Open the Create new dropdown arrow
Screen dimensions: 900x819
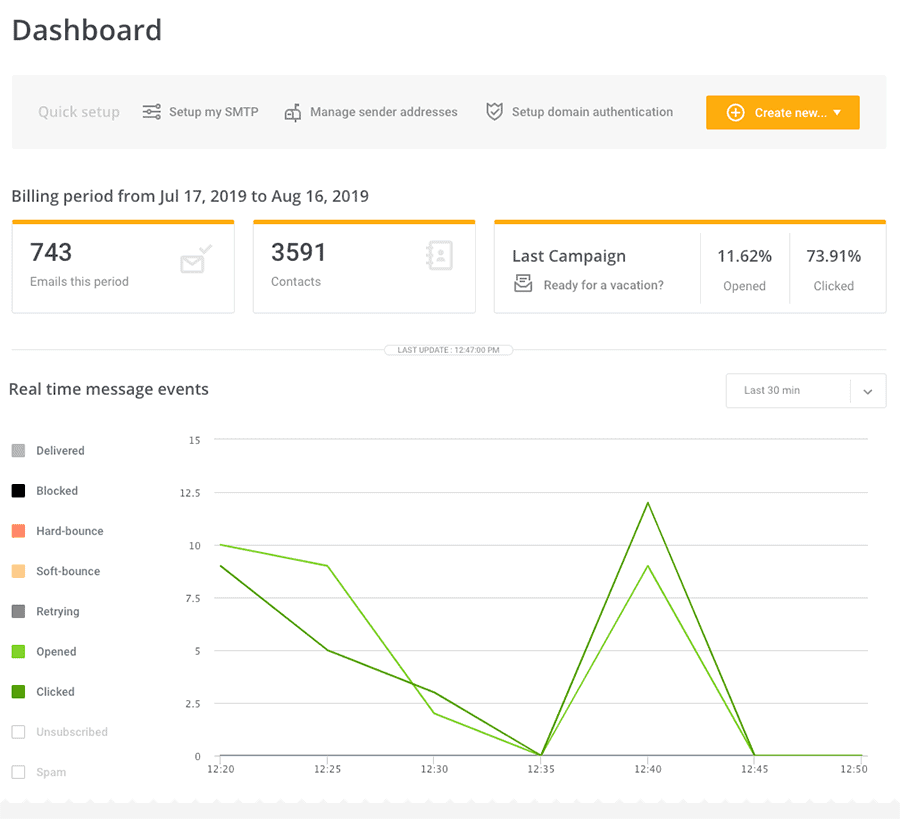pos(837,113)
